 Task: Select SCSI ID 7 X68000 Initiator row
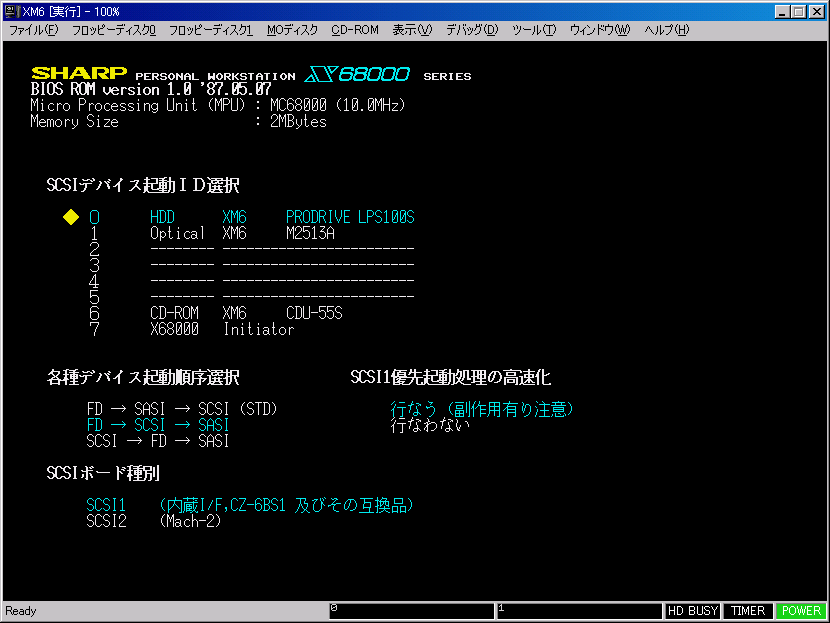coord(192,330)
